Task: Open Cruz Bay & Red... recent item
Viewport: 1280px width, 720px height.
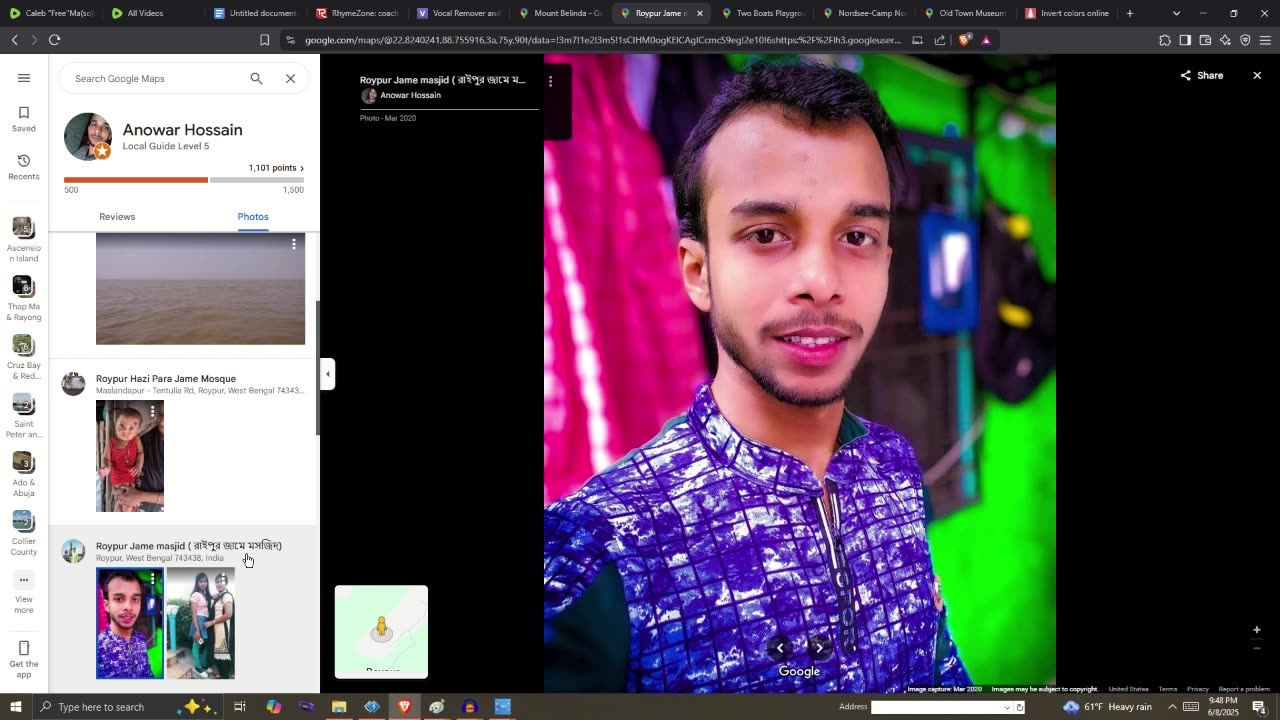Action: 24,358
